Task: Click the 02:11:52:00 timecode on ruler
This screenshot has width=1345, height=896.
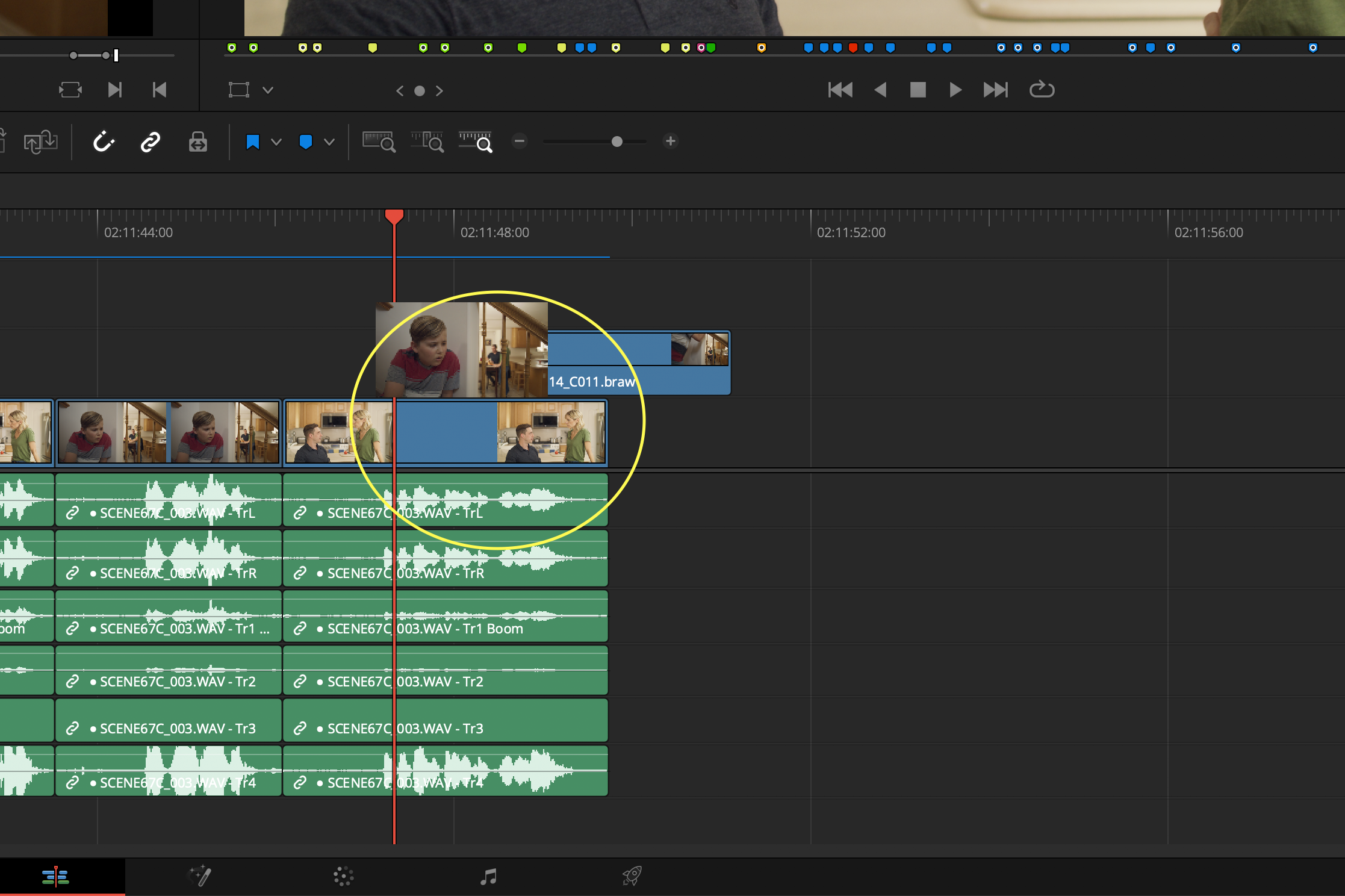Action: pos(851,232)
